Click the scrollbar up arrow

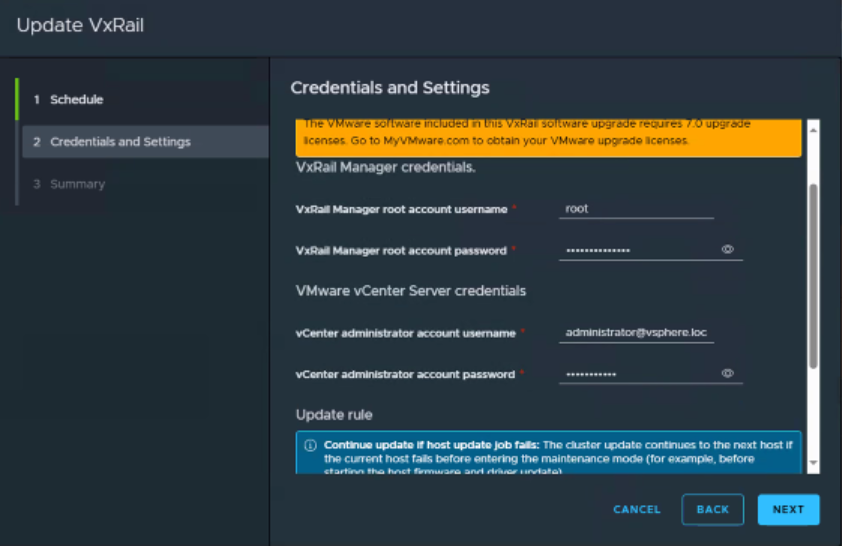click(813, 128)
